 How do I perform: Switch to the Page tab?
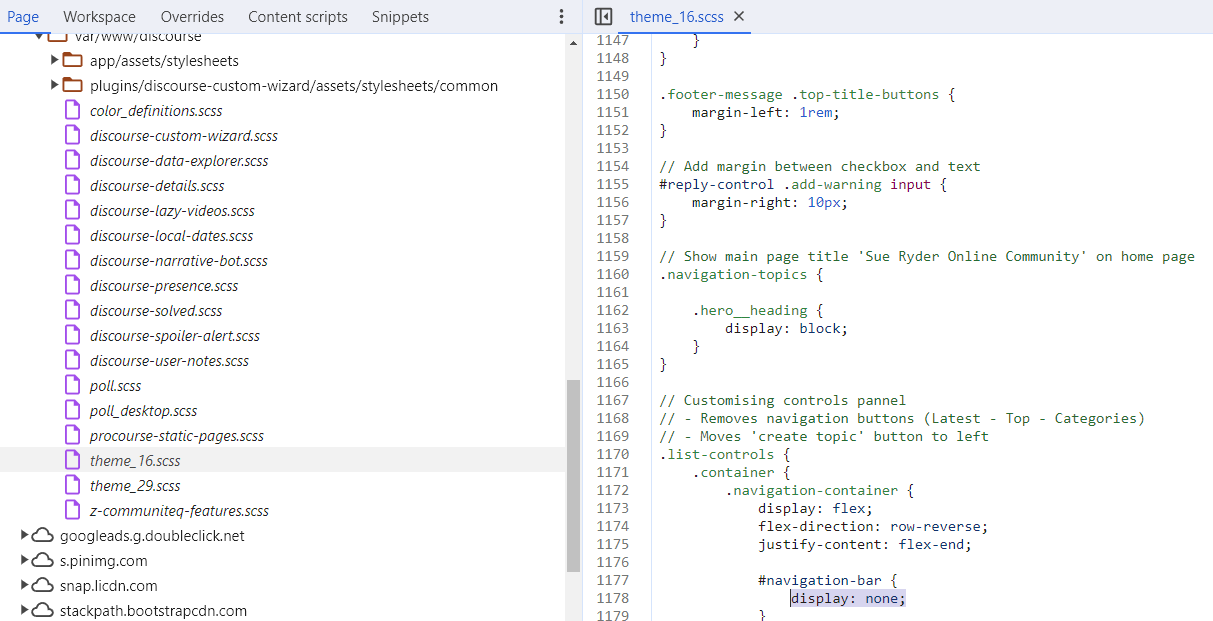(x=23, y=17)
